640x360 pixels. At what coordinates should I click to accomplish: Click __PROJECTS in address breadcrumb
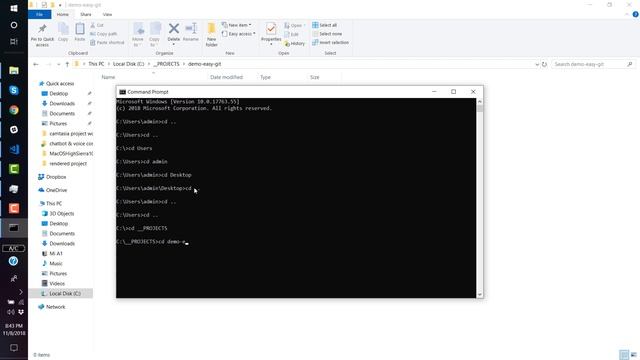167,64
